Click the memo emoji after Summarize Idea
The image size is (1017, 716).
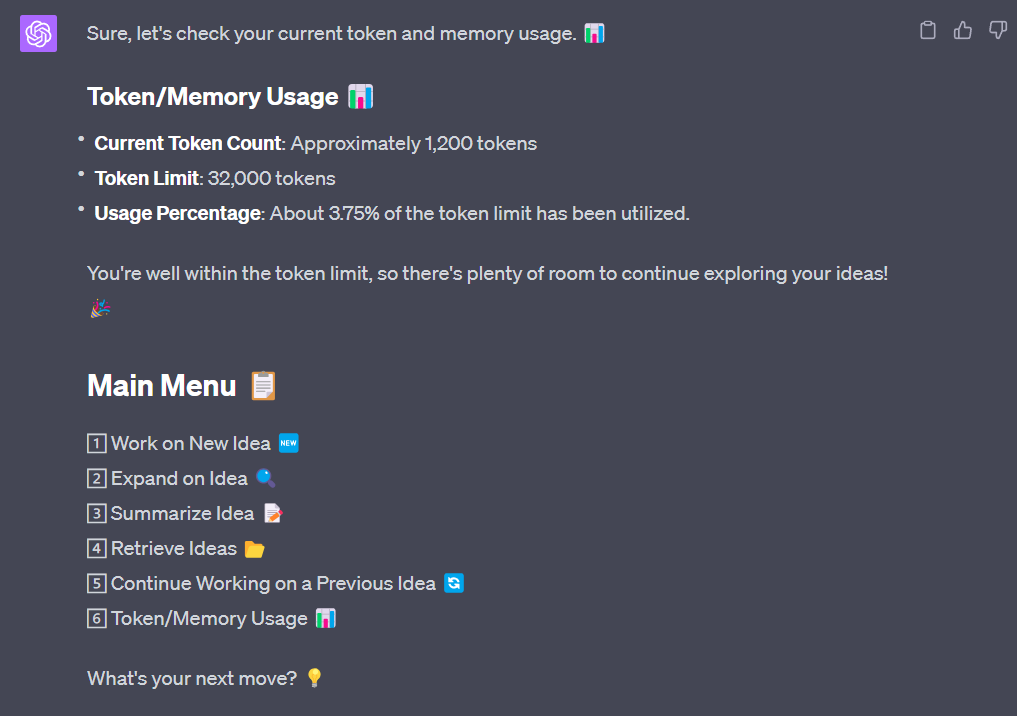coord(273,514)
